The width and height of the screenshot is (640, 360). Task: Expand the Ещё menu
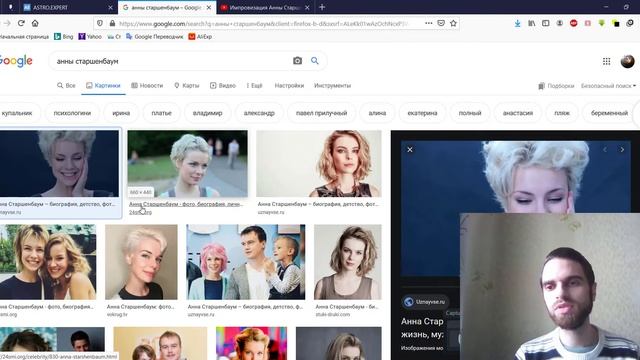pos(255,86)
